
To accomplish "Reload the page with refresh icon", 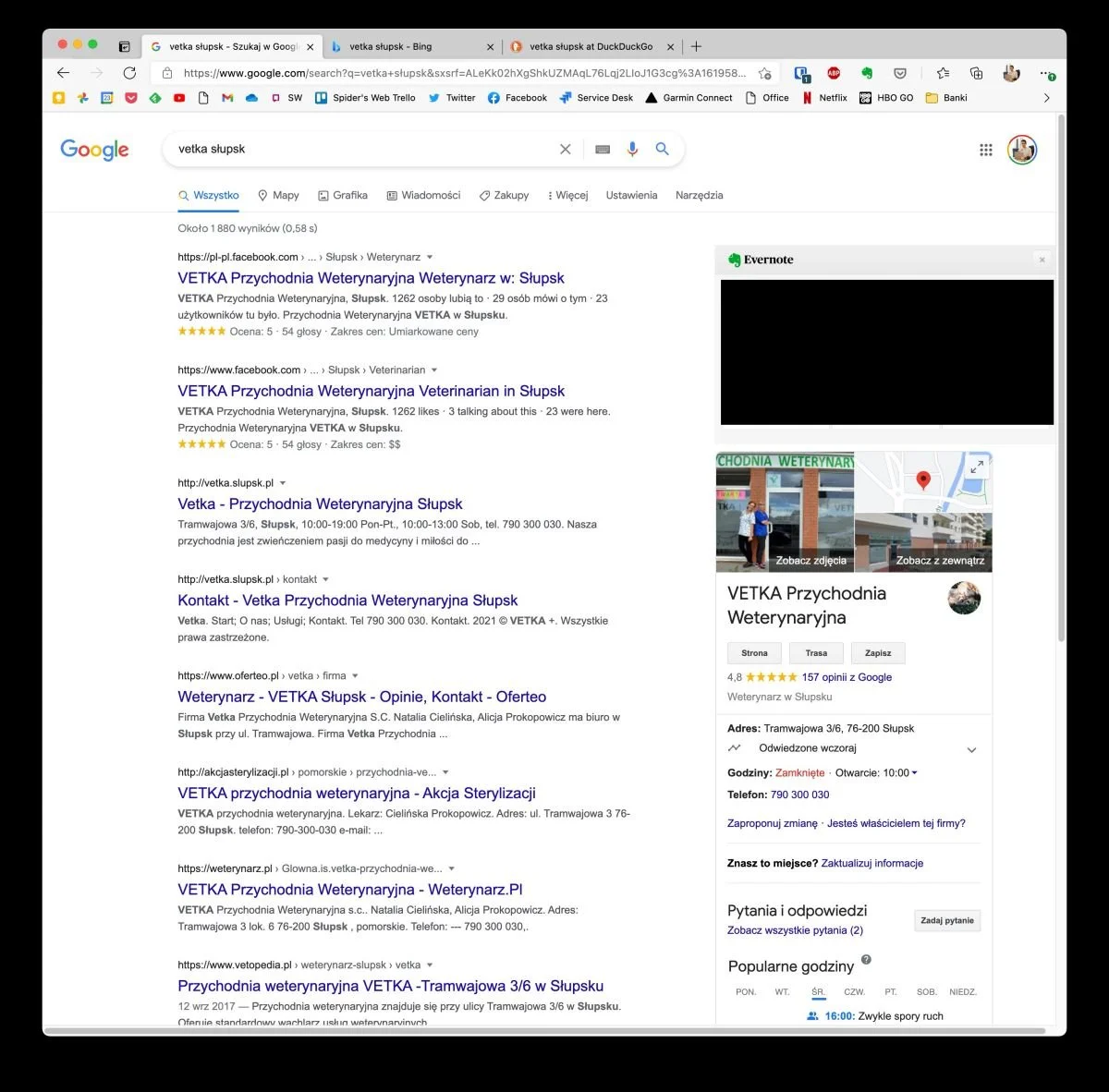I will pos(129,73).
